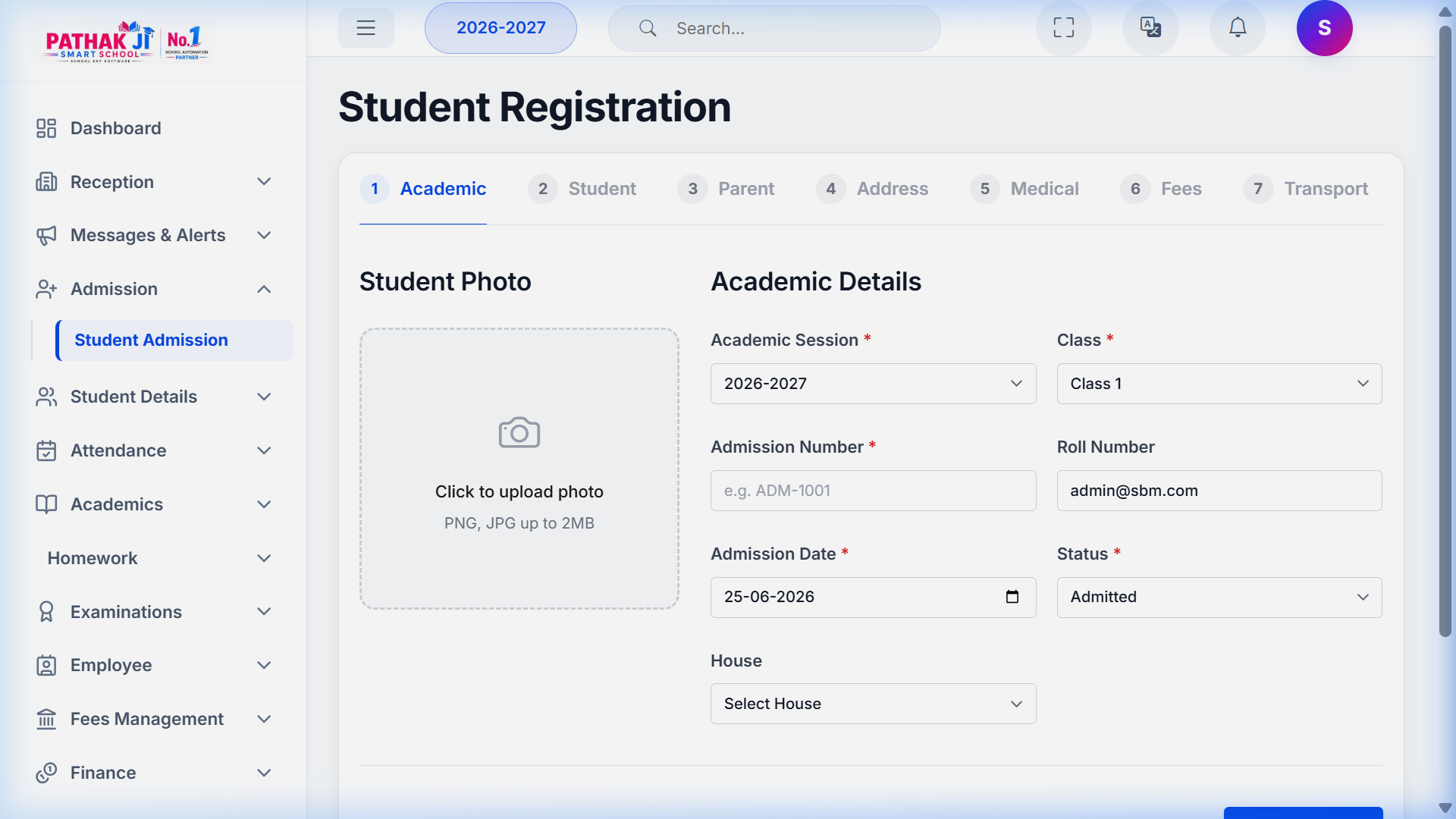The image size is (1456, 819).
Task: Click the Pathak Ji Smart School logo
Action: tap(126, 41)
